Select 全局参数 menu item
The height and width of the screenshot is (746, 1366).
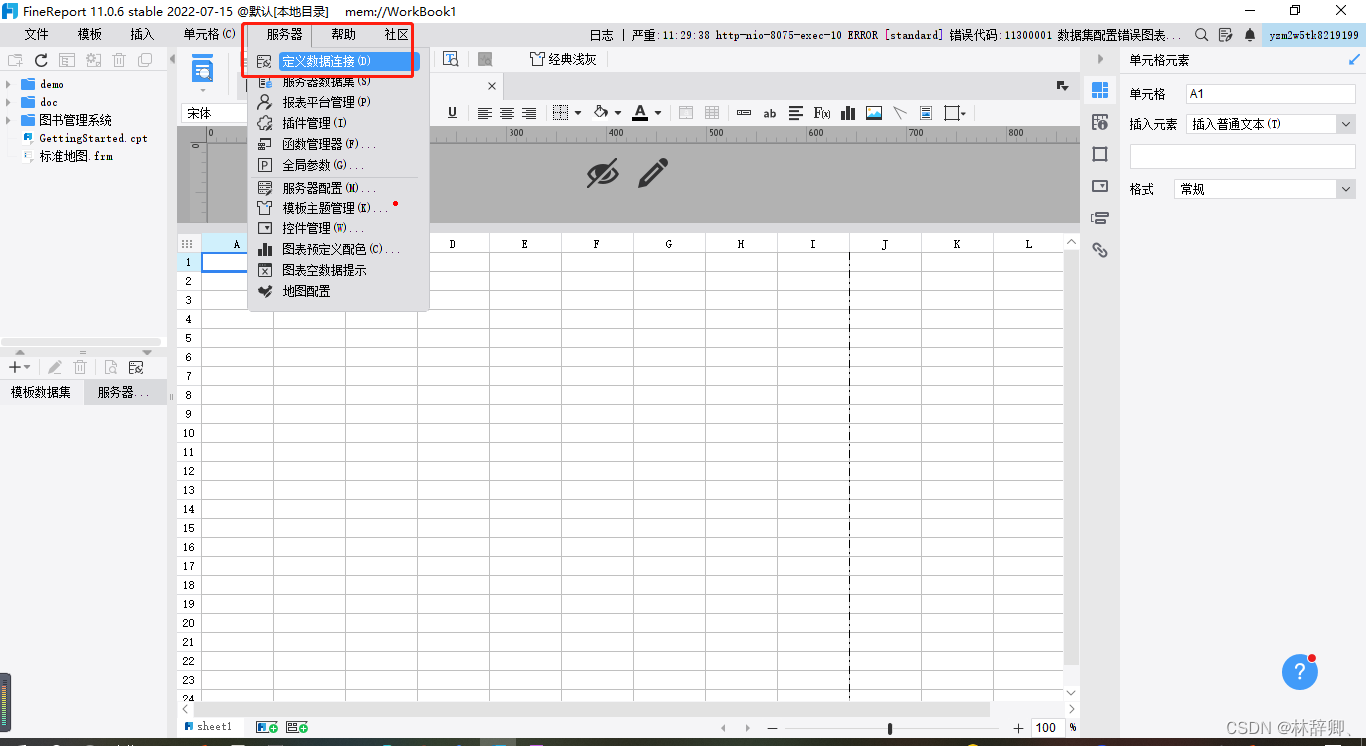tap(338, 165)
